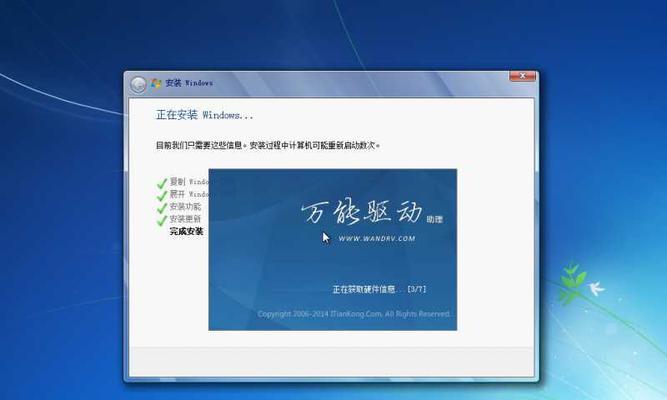Click the 助理 label beside the logo
The width and height of the screenshot is (667, 400).
tap(435, 220)
